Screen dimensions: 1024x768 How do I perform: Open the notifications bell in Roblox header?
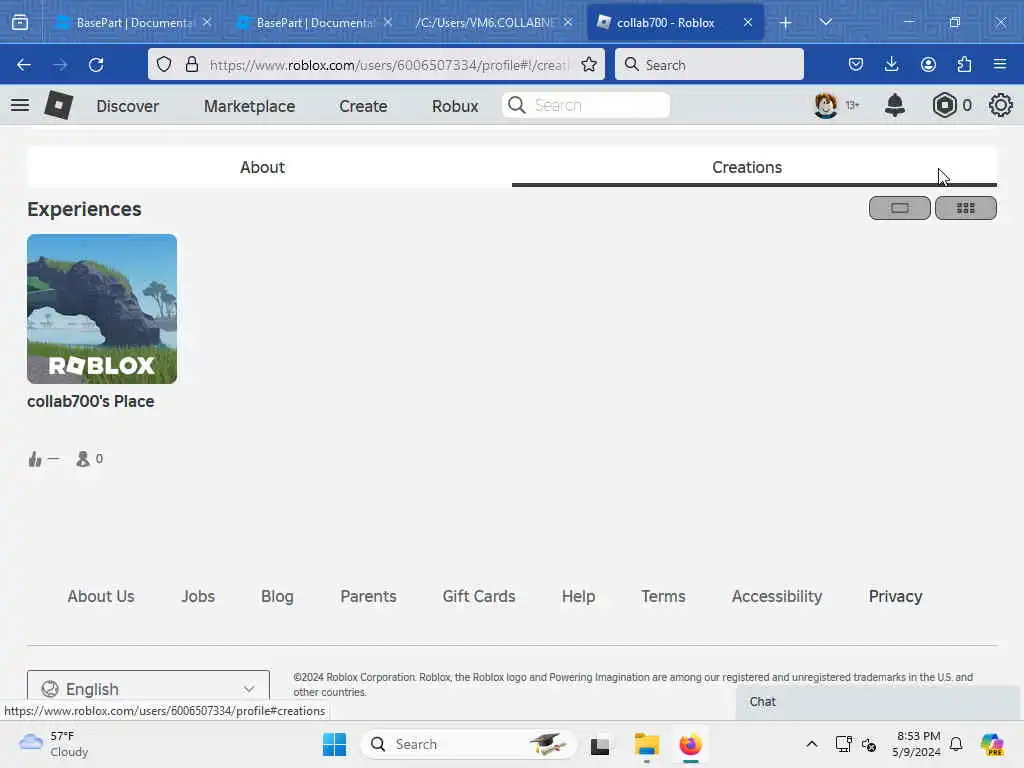894,105
